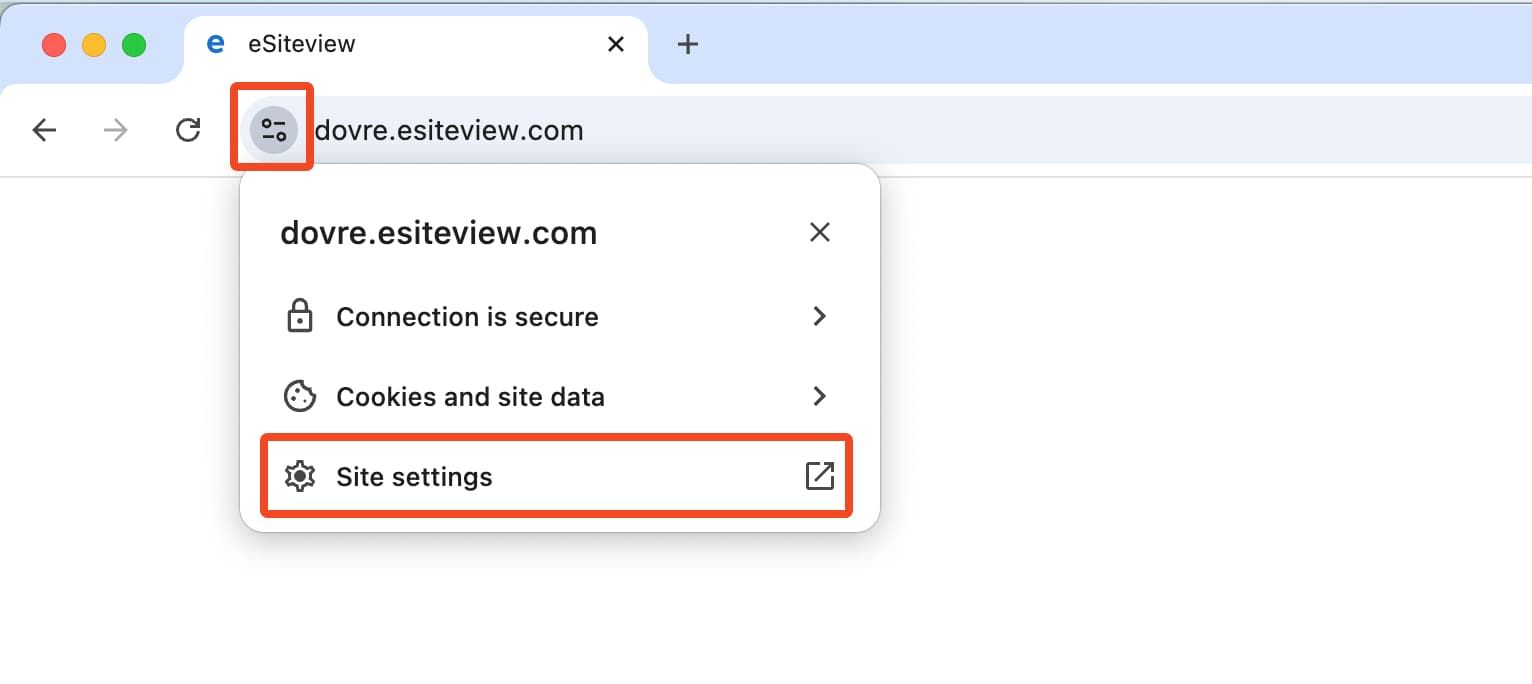Viewport: 1532px width, 684px height.
Task: Click the yellow minimize traffic light
Action: (x=92, y=44)
